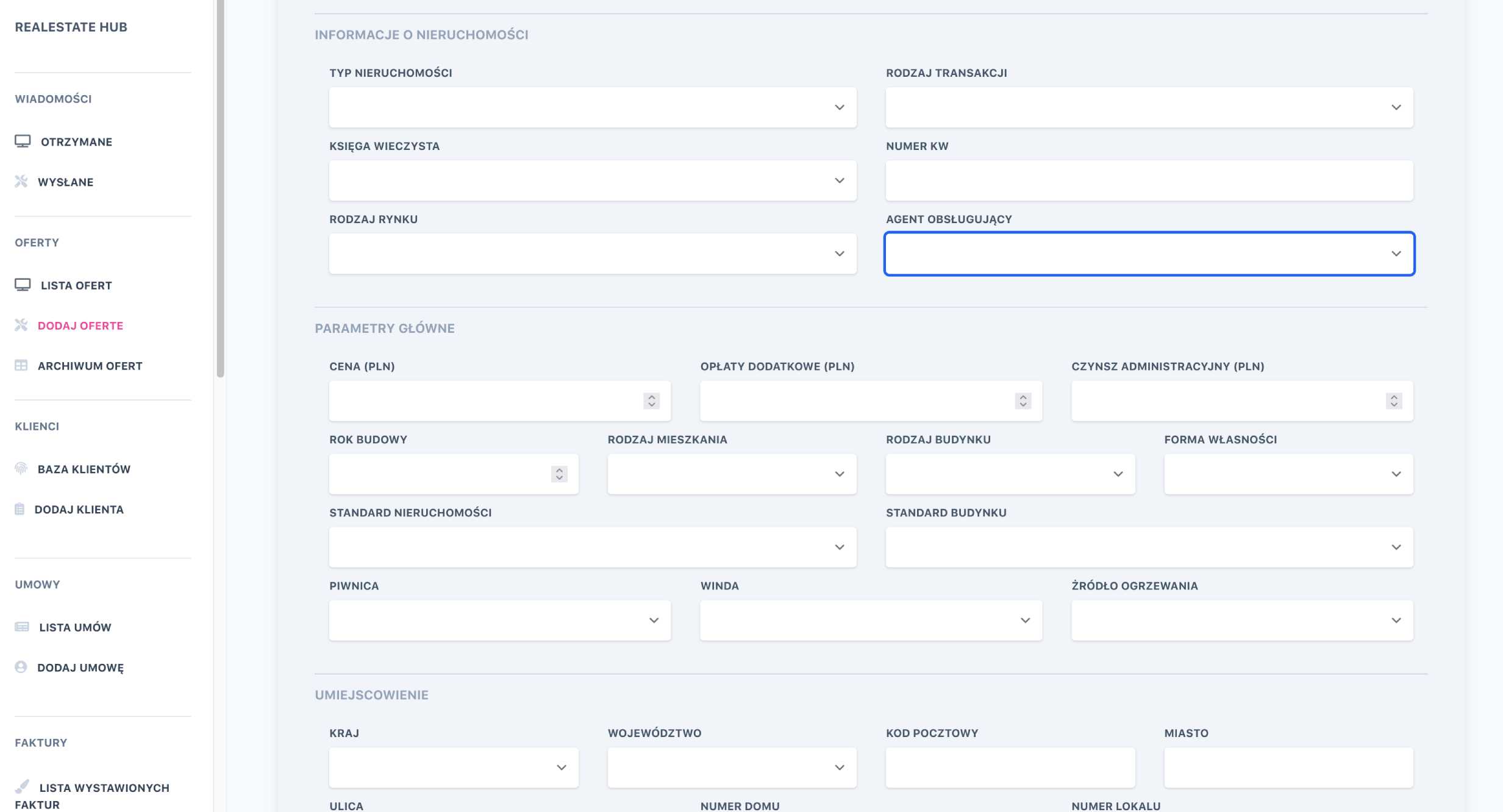Viewport: 1503px width, 812px height.
Task: Click the monitor icon beside Lista Ofert
Action: click(23, 285)
